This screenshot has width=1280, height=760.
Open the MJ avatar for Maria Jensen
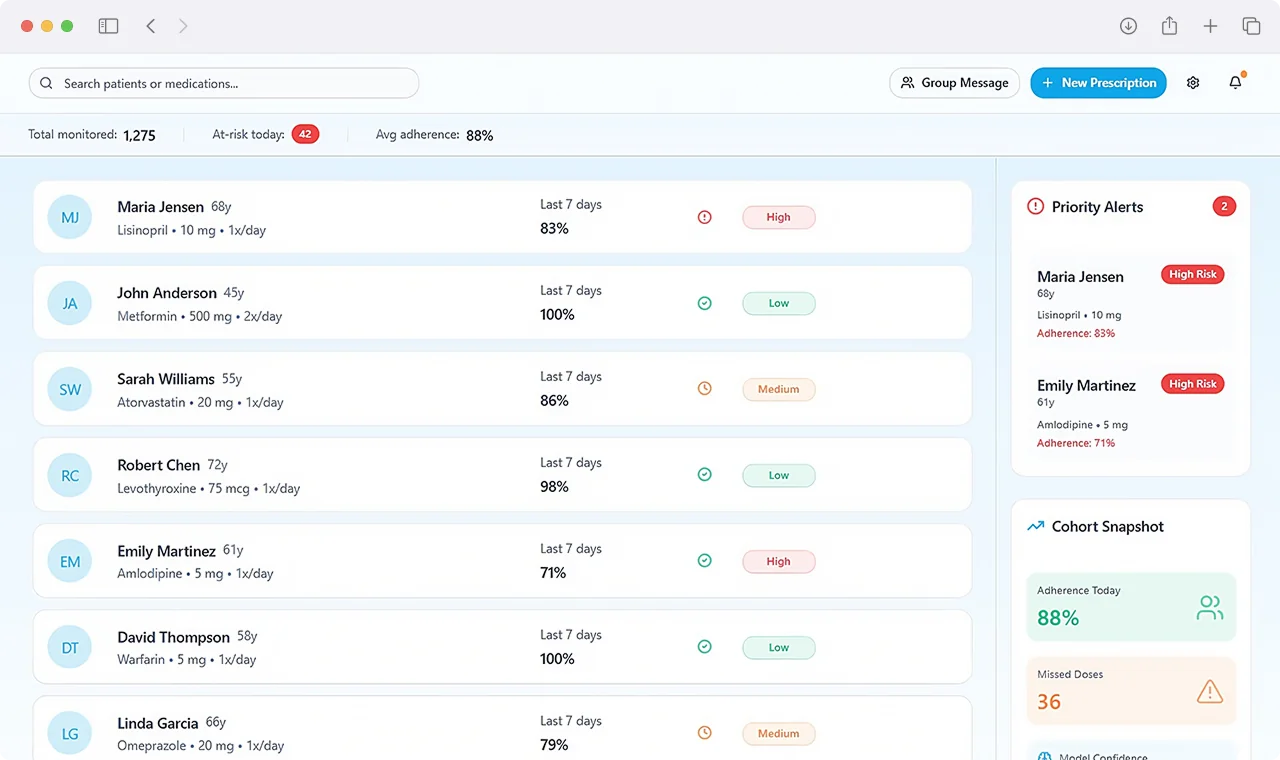click(x=70, y=217)
